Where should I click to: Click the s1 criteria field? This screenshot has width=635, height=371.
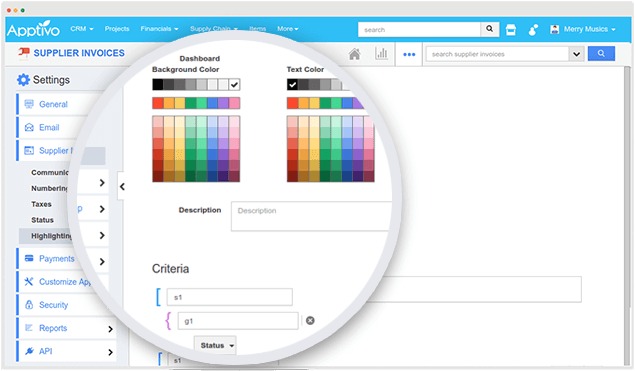(x=230, y=297)
